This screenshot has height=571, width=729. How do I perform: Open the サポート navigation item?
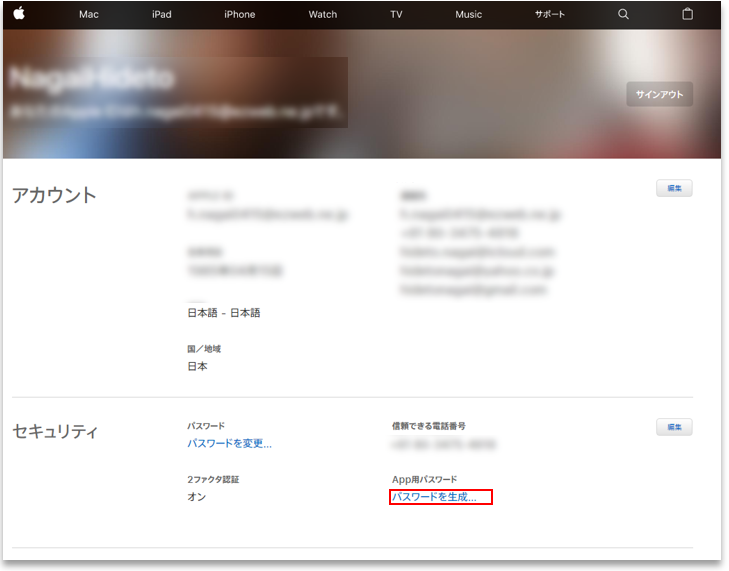tap(549, 15)
